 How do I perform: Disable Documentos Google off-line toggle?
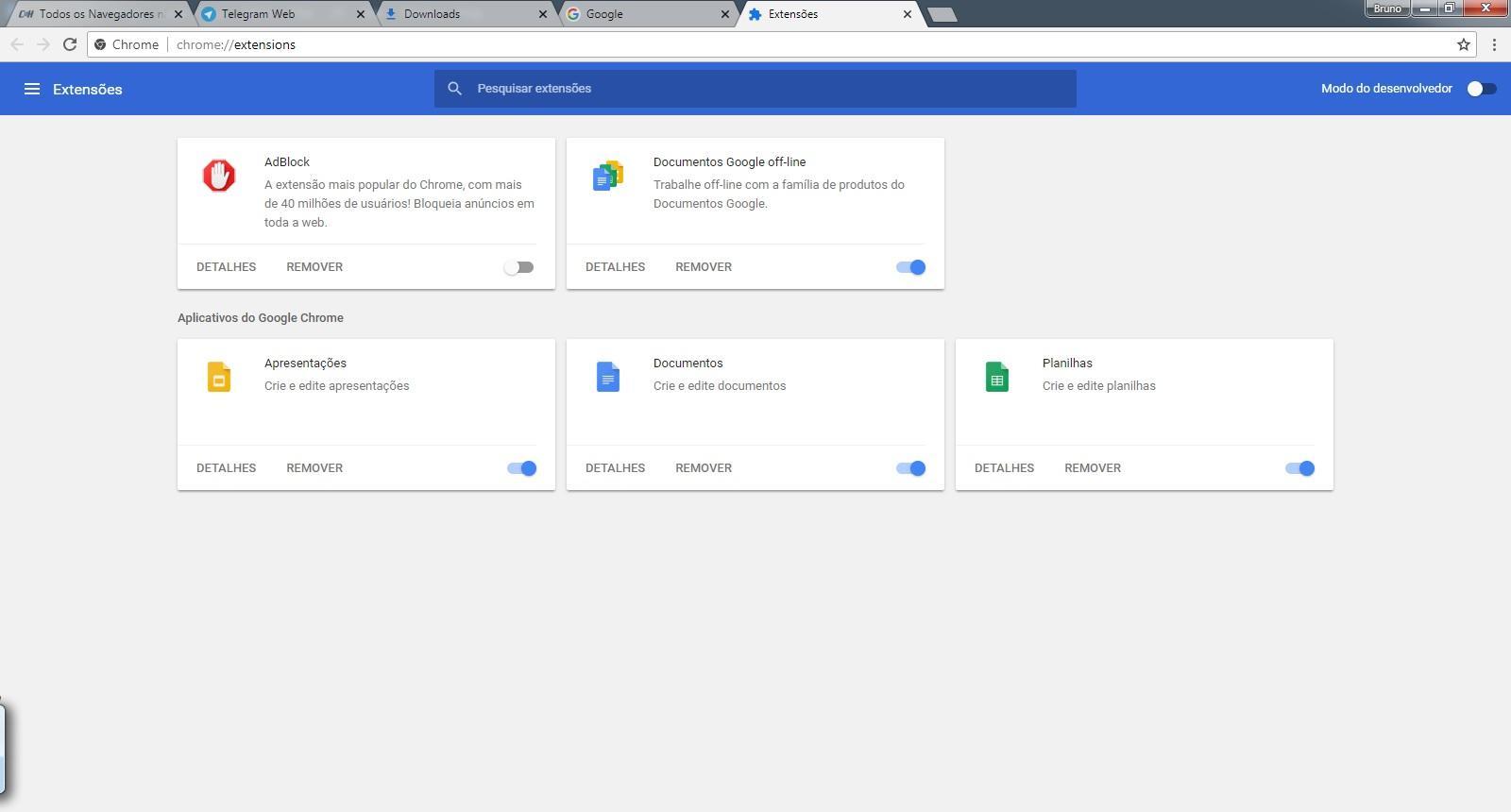click(x=911, y=267)
